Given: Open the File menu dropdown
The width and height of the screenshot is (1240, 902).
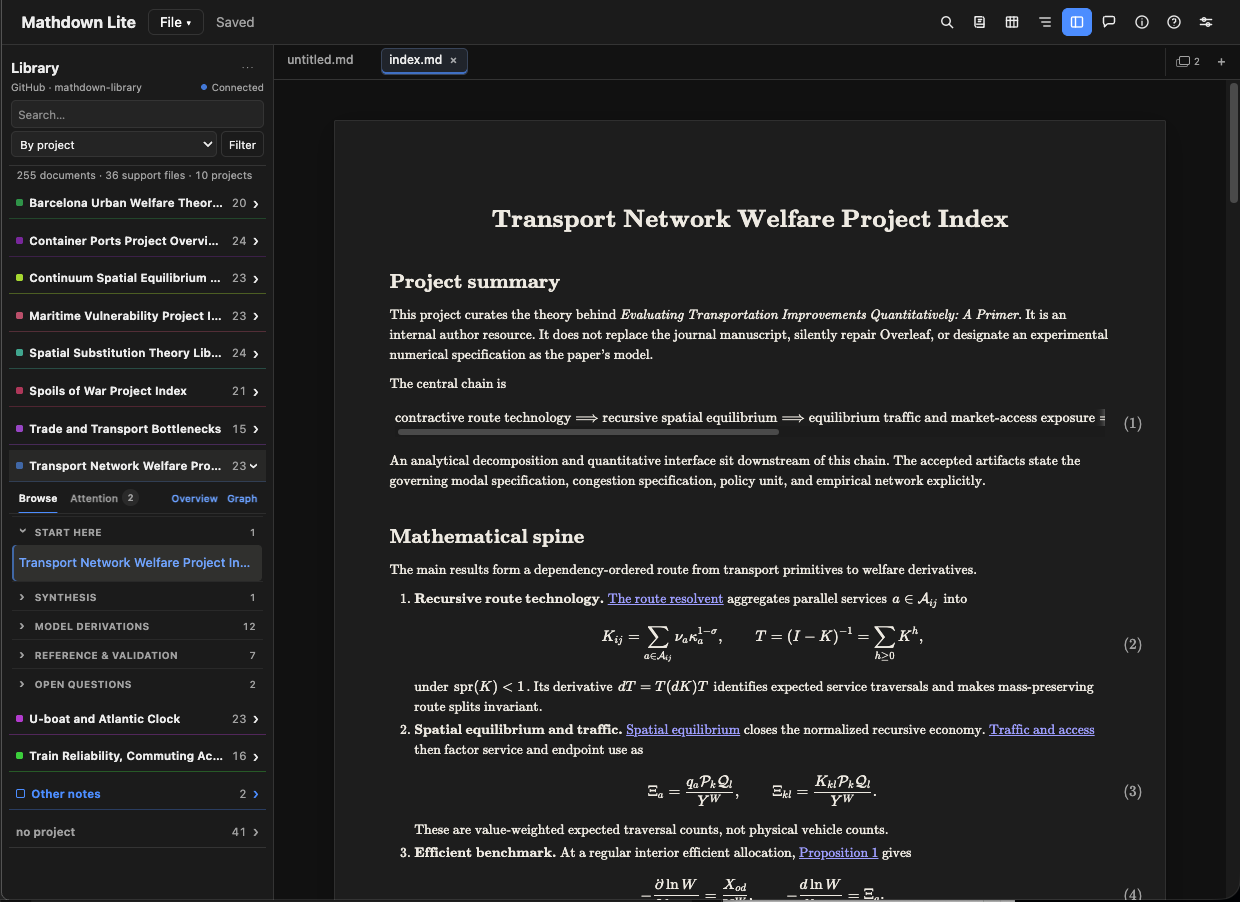Looking at the screenshot, I should tap(176, 22).
